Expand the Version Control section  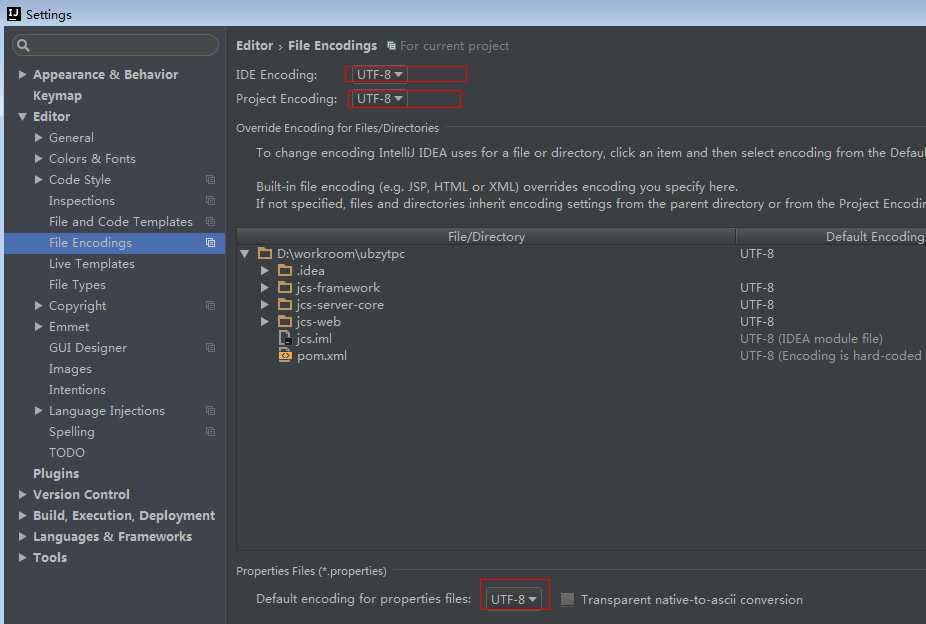point(22,494)
